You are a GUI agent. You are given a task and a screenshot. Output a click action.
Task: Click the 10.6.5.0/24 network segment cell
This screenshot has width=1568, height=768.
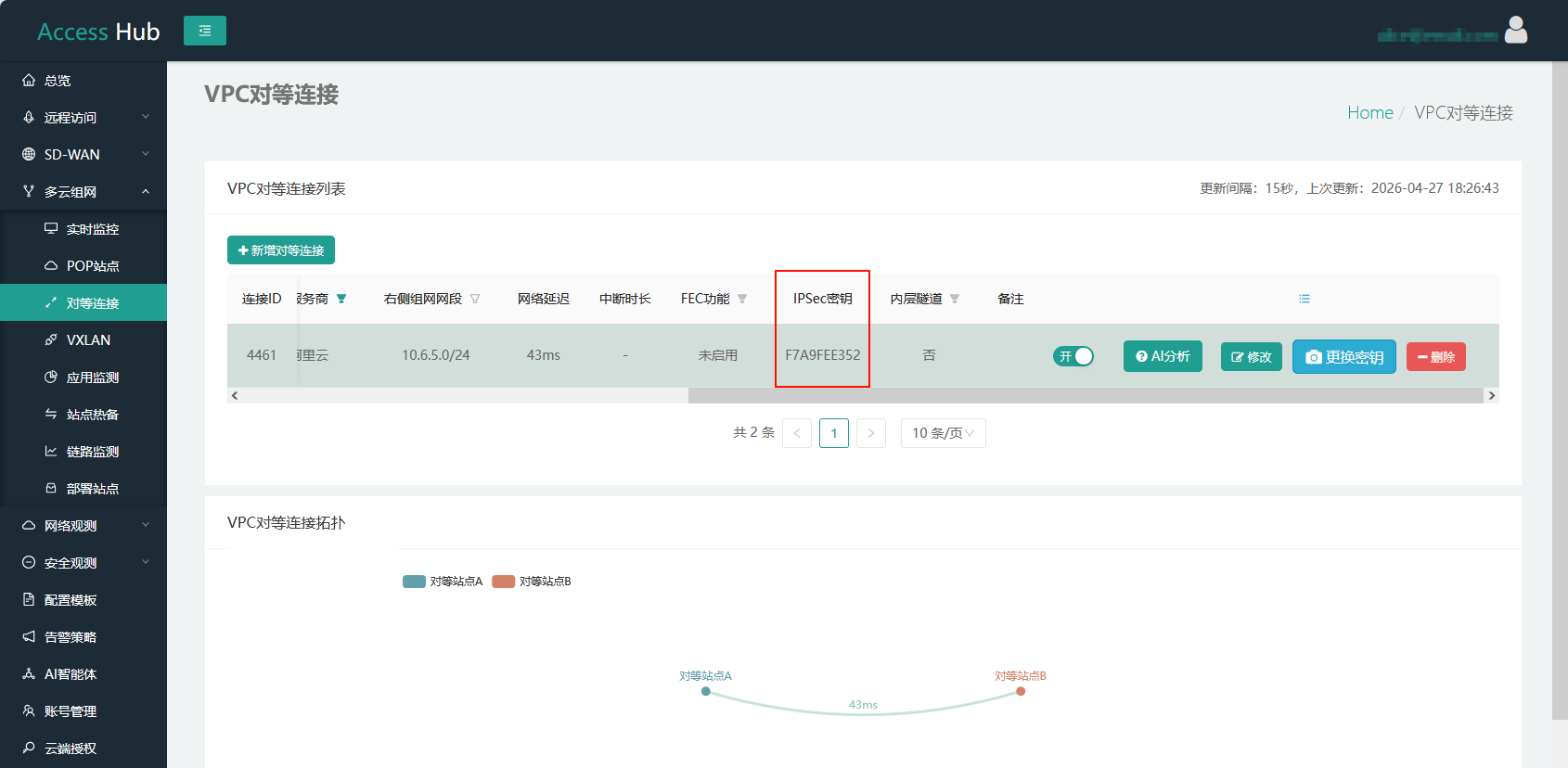[x=436, y=355]
